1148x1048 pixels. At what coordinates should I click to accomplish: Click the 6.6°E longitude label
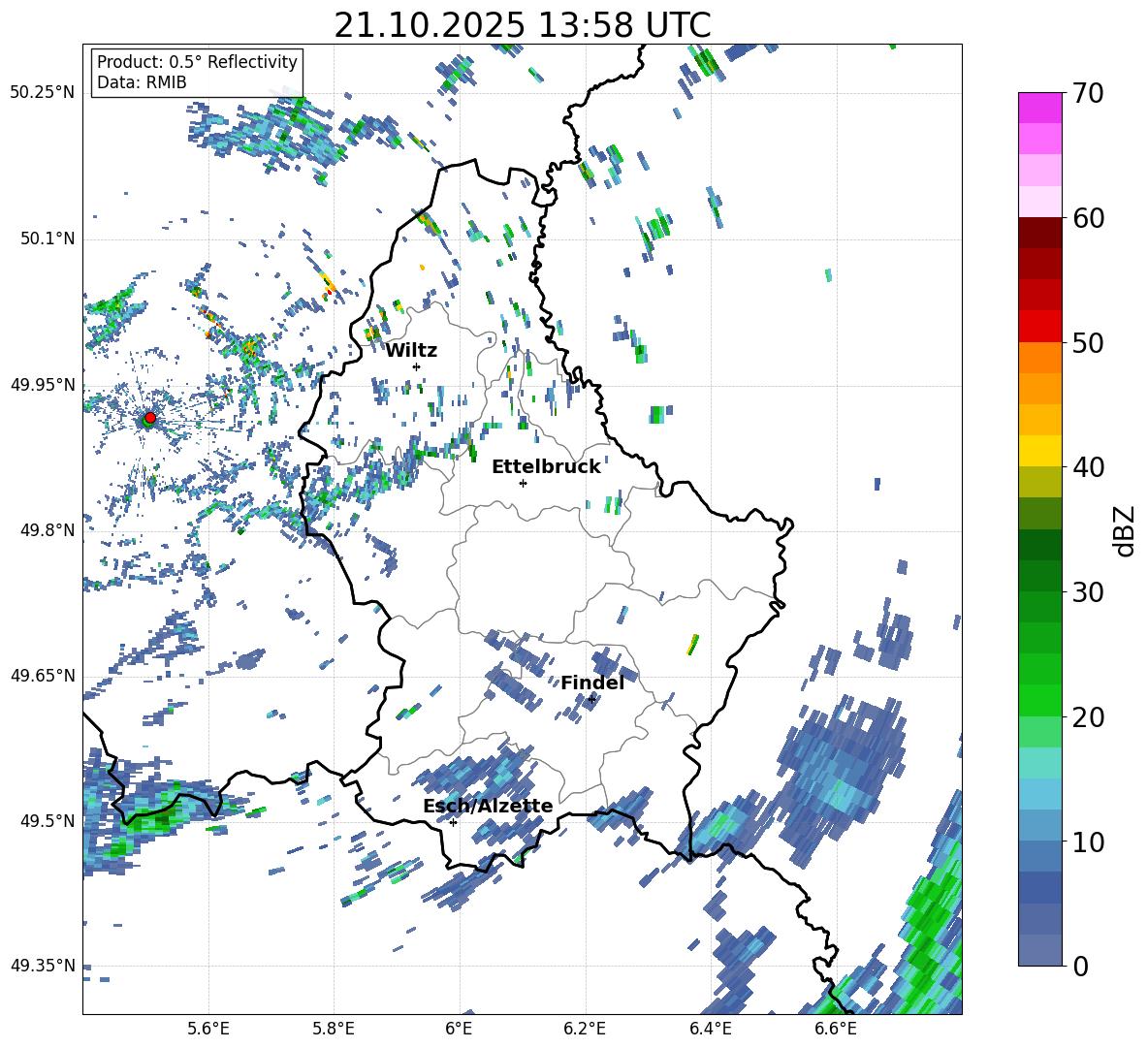(x=836, y=1029)
